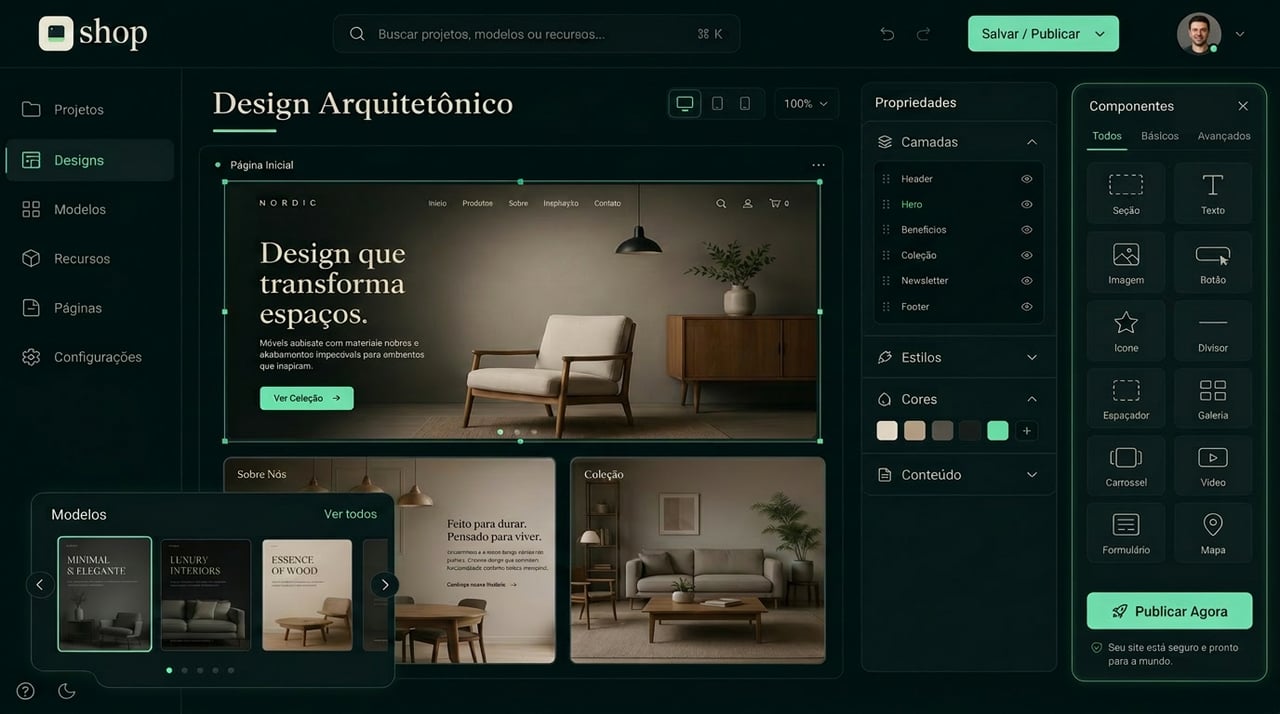Hide the Header layer
Viewport: 1280px width, 714px height.
[x=1026, y=179]
